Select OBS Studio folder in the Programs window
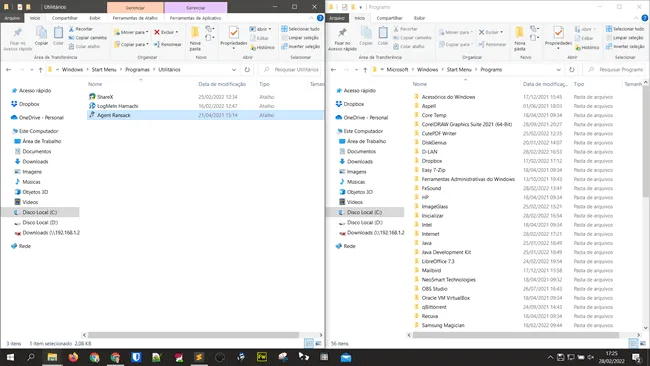This screenshot has height=366, width=650. click(434, 288)
